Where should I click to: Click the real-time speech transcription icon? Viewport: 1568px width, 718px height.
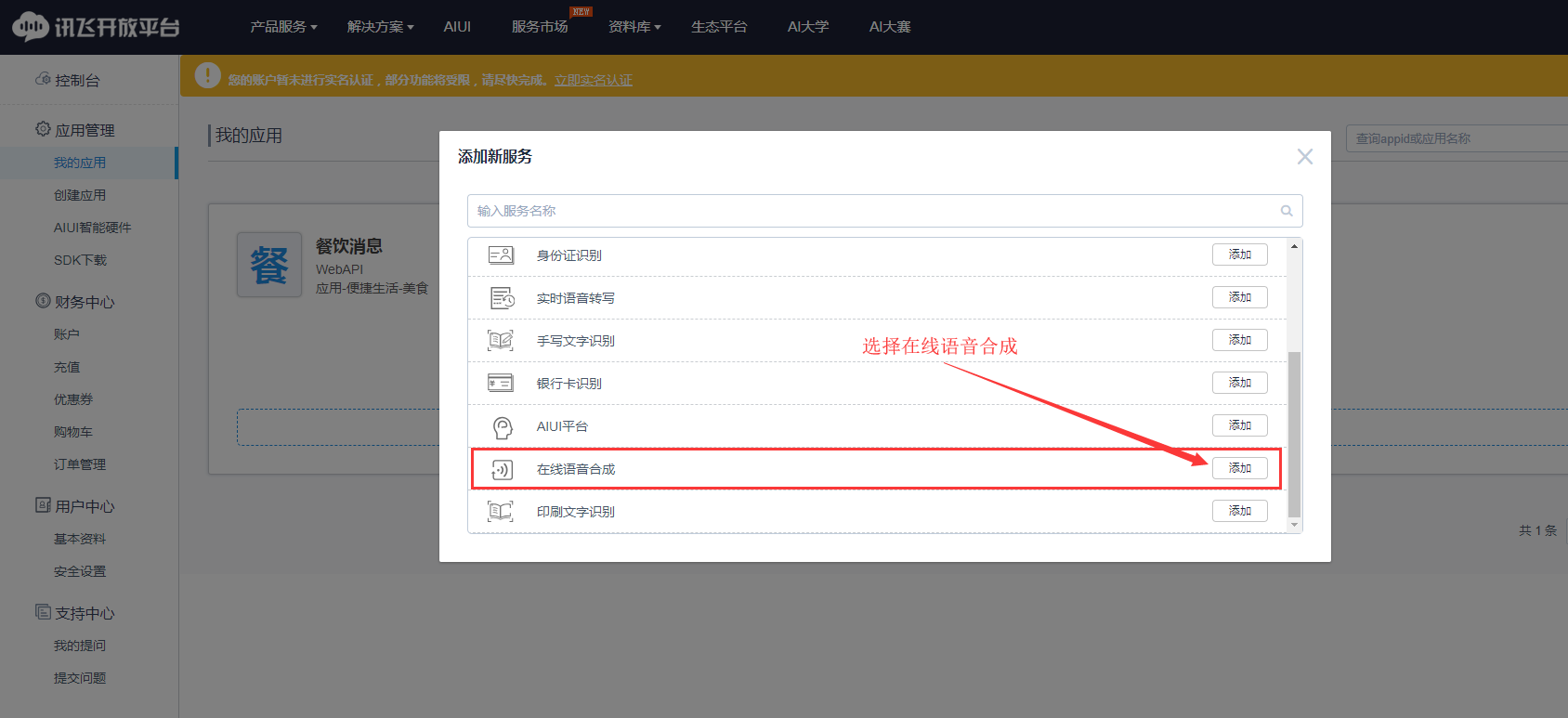(x=502, y=298)
